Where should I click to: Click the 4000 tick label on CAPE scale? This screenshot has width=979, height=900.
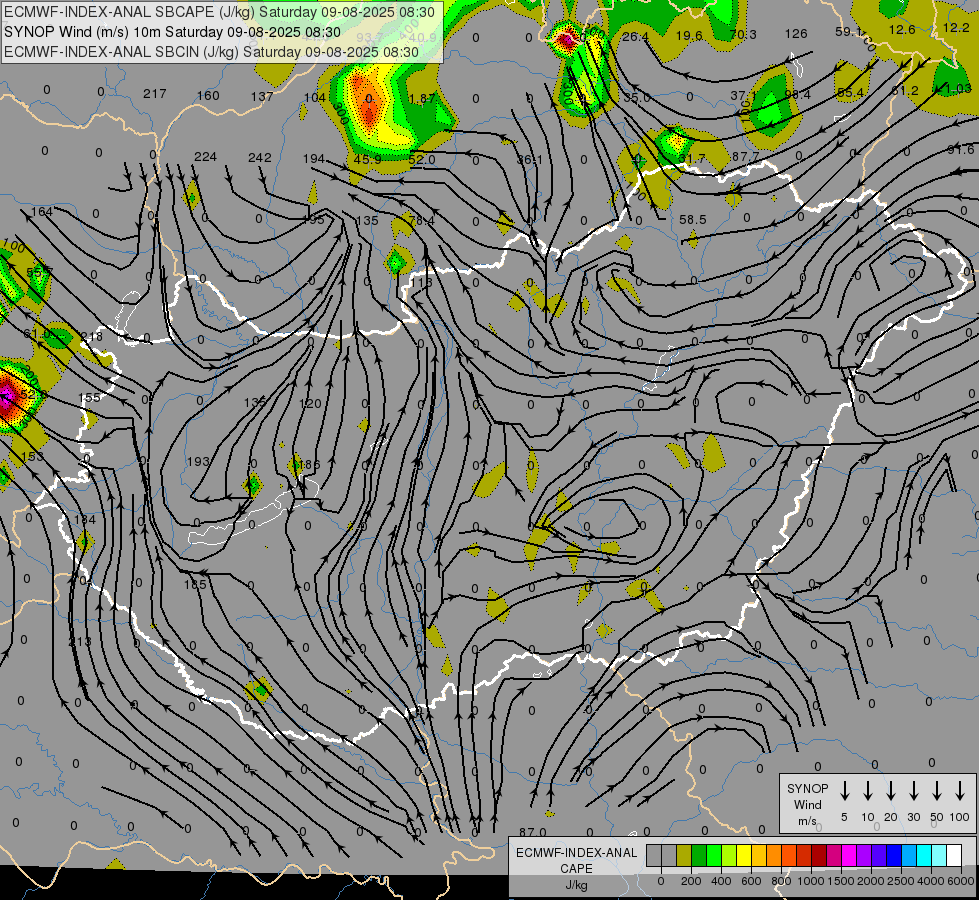pos(931,881)
